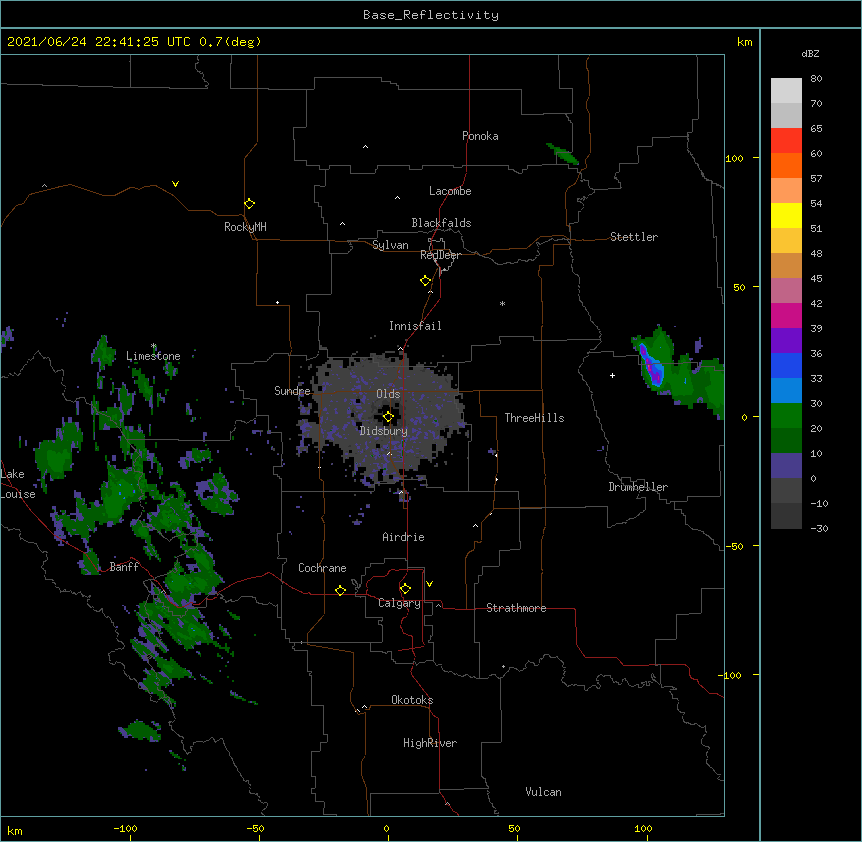The image size is (862, 842).
Task: Click the white asterisk marker east of Innisfail
Action: 502,303
